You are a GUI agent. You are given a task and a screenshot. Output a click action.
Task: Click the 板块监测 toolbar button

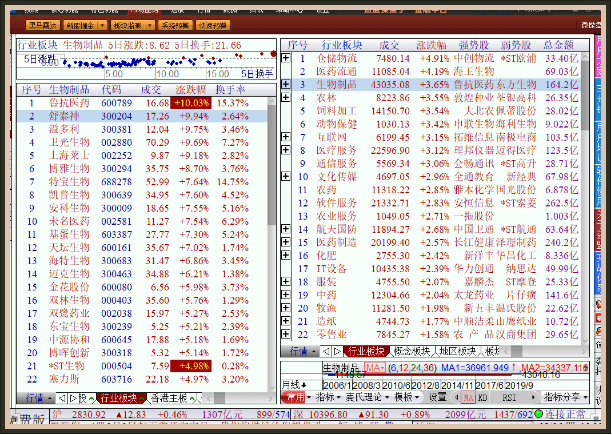pyautogui.click(x=132, y=25)
